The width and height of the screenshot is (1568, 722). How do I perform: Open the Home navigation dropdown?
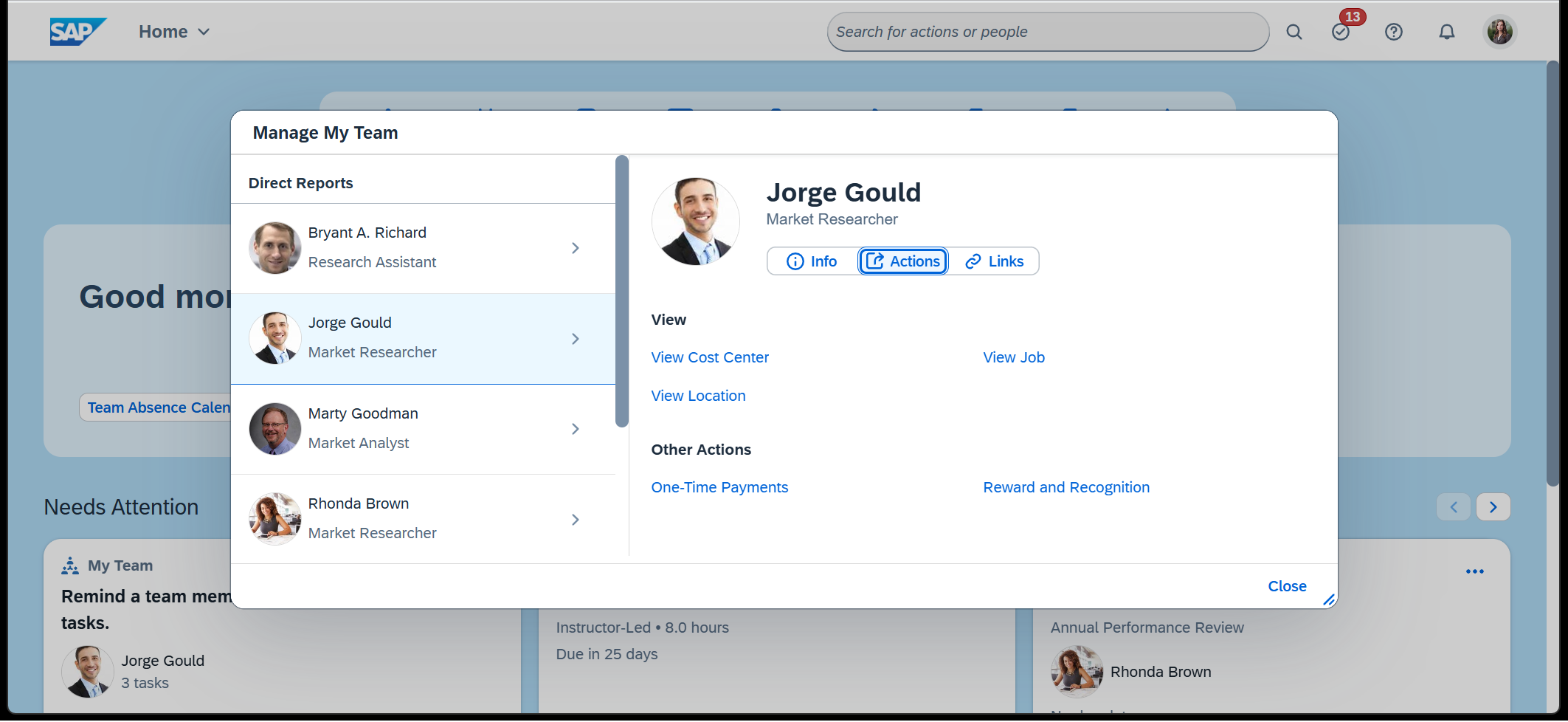click(x=173, y=31)
